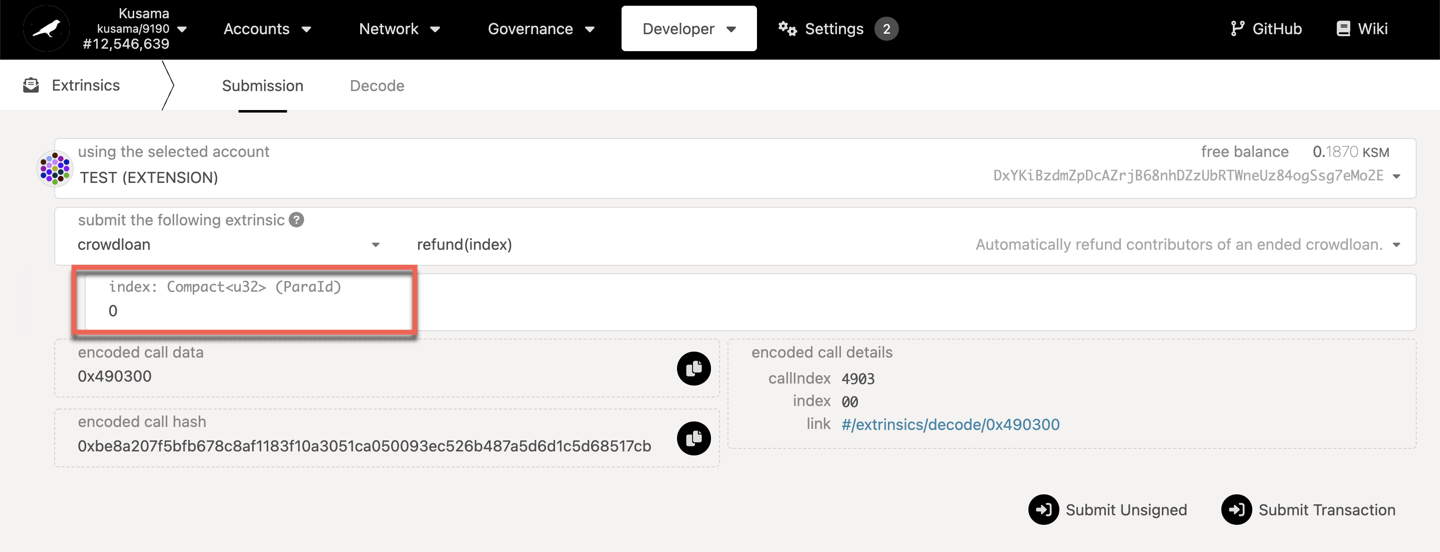This screenshot has height=552, width=1440.
Task: Open the refund(index) call dropdown
Action: coord(905,245)
